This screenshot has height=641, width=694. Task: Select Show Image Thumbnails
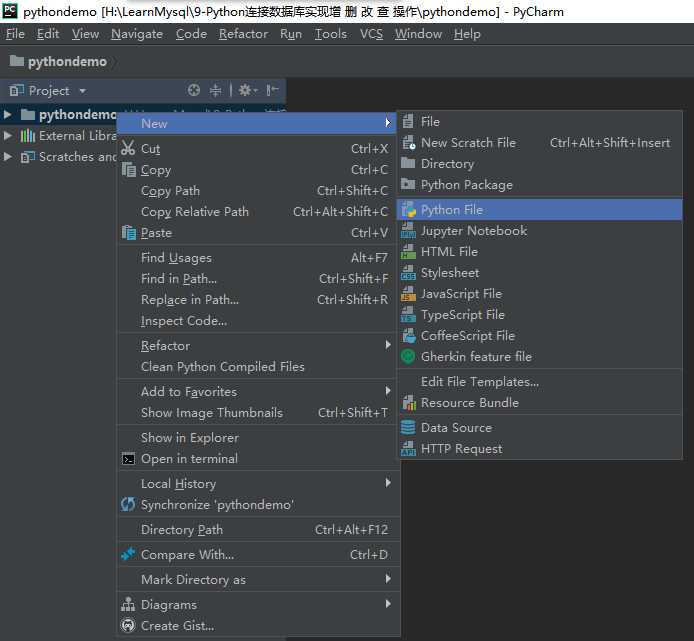point(258,413)
